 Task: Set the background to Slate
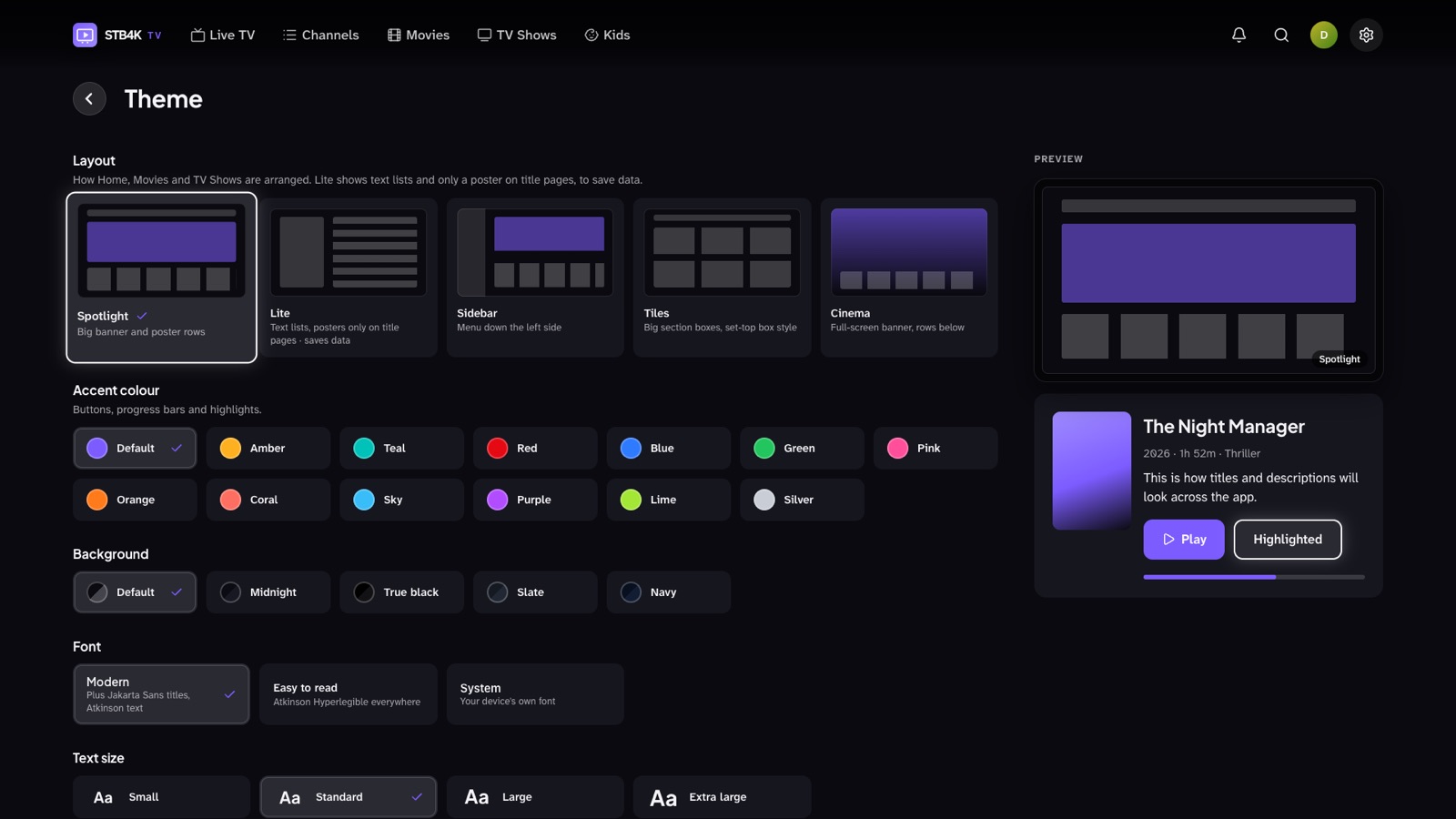click(x=535, y=591)
